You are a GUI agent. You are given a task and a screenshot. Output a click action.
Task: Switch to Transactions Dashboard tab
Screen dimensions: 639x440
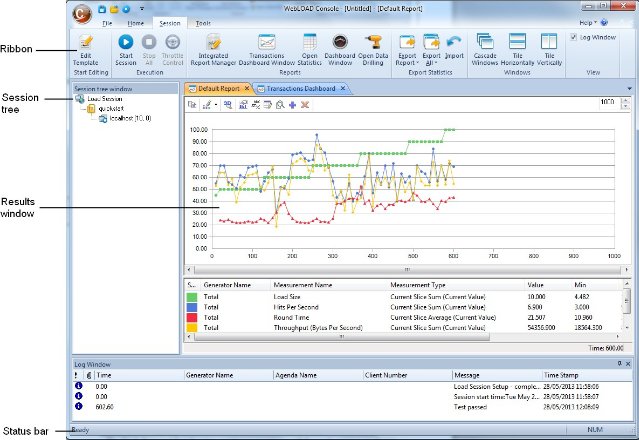pyautogui.click(x=303, y=89)
